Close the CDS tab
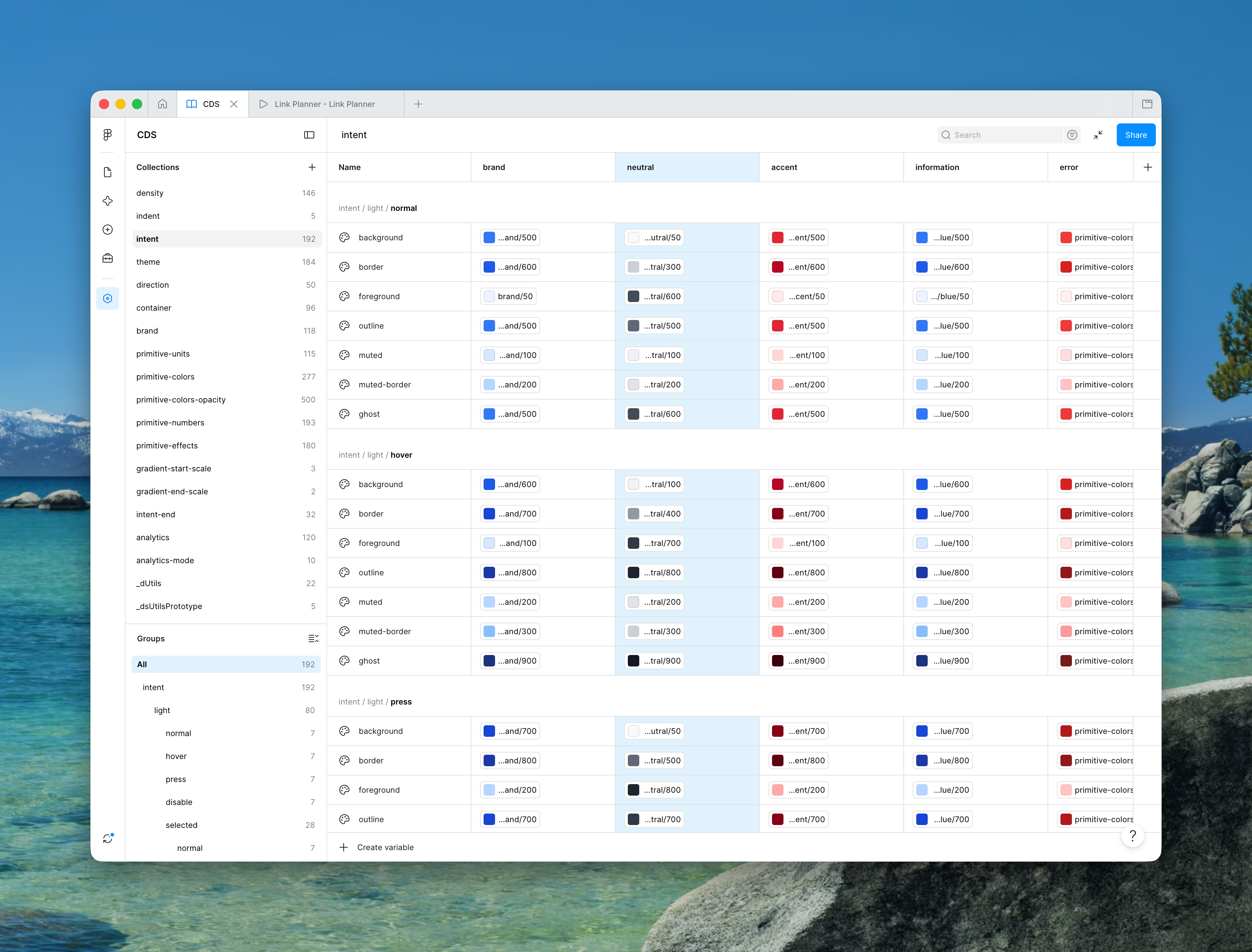Screen dimensions: 1252x952 click(x=234, y=104)
